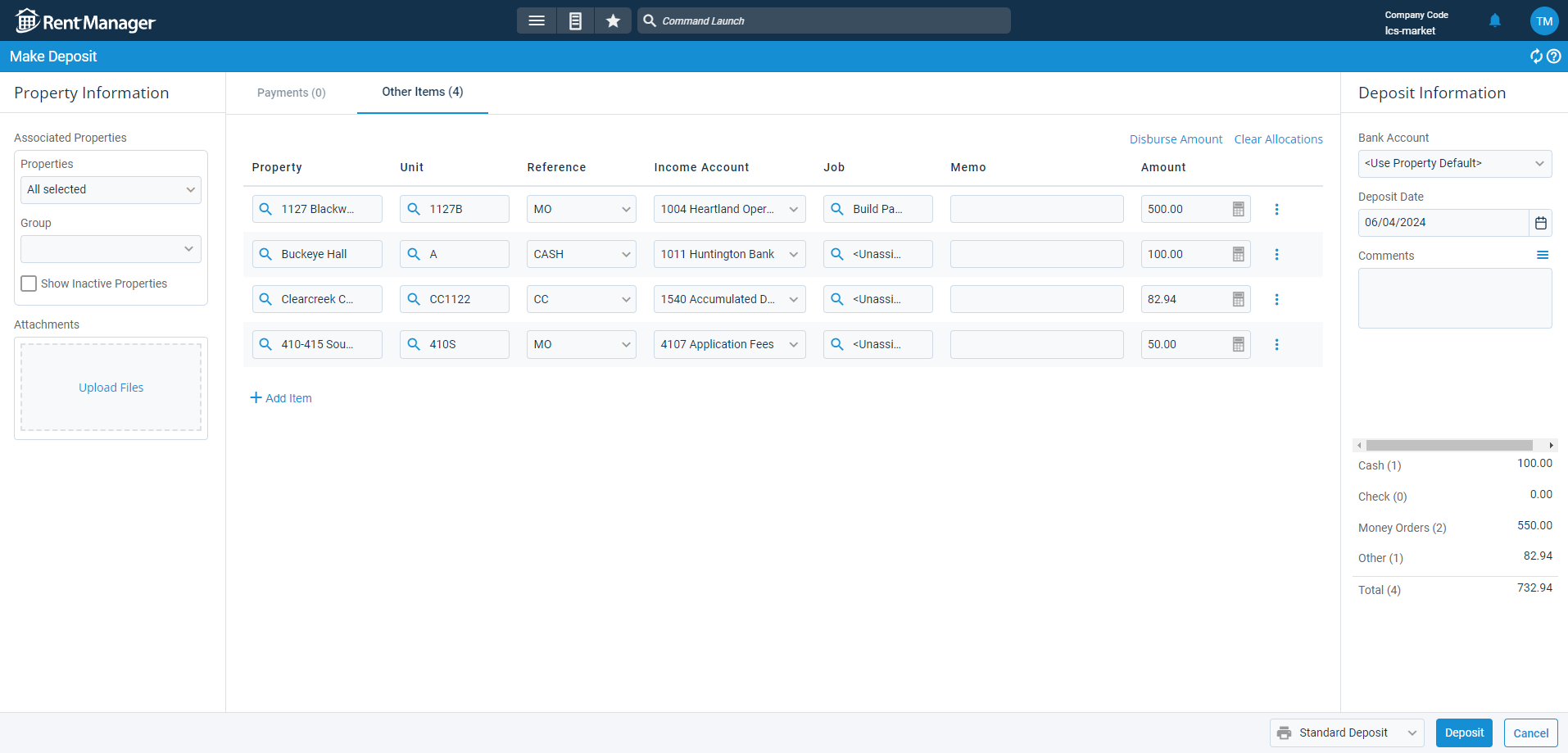Open the calculator in the 500.00 amount field

tap(1238, 209)
